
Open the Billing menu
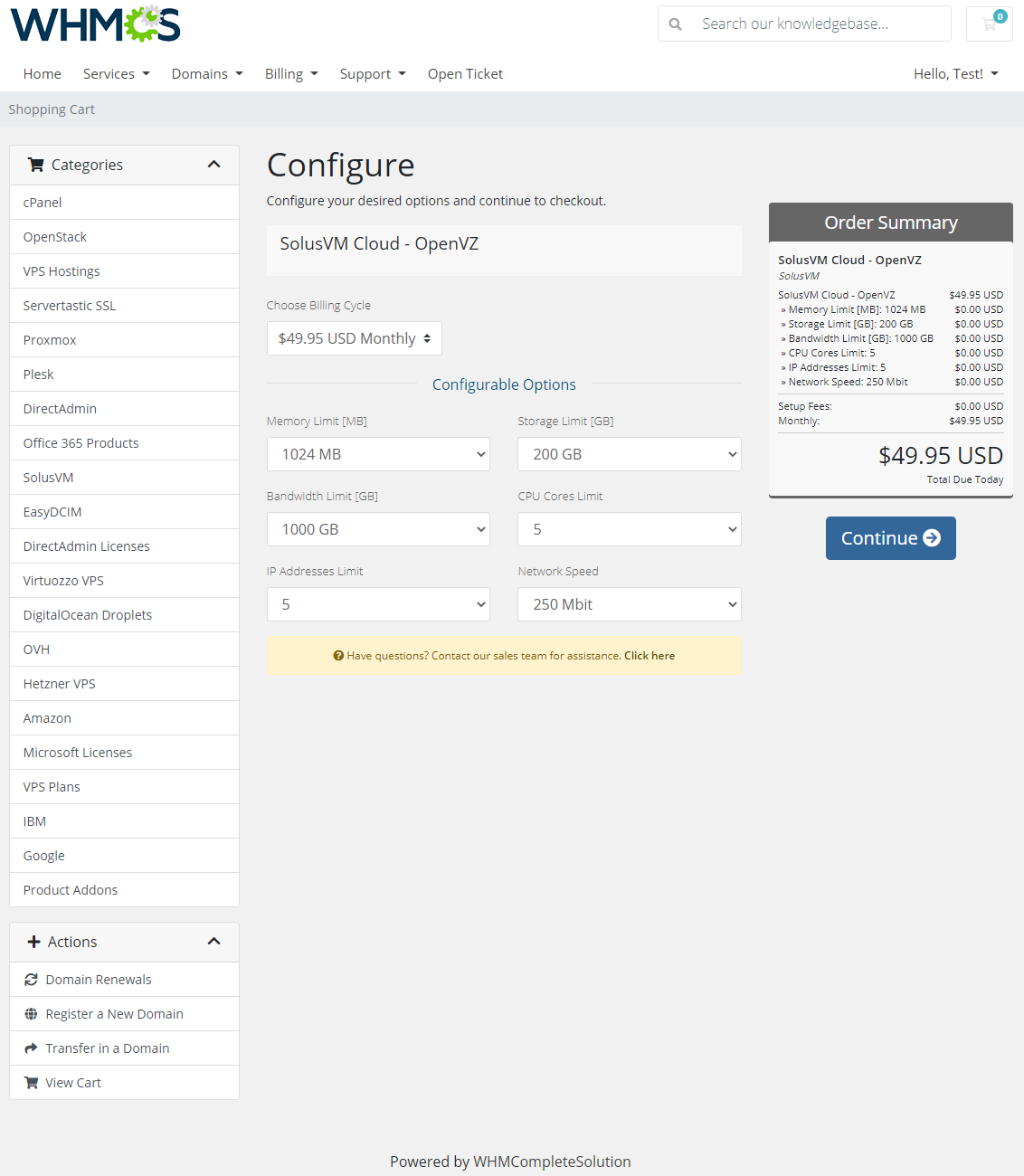pyautogui.click(x=290, y=73)
